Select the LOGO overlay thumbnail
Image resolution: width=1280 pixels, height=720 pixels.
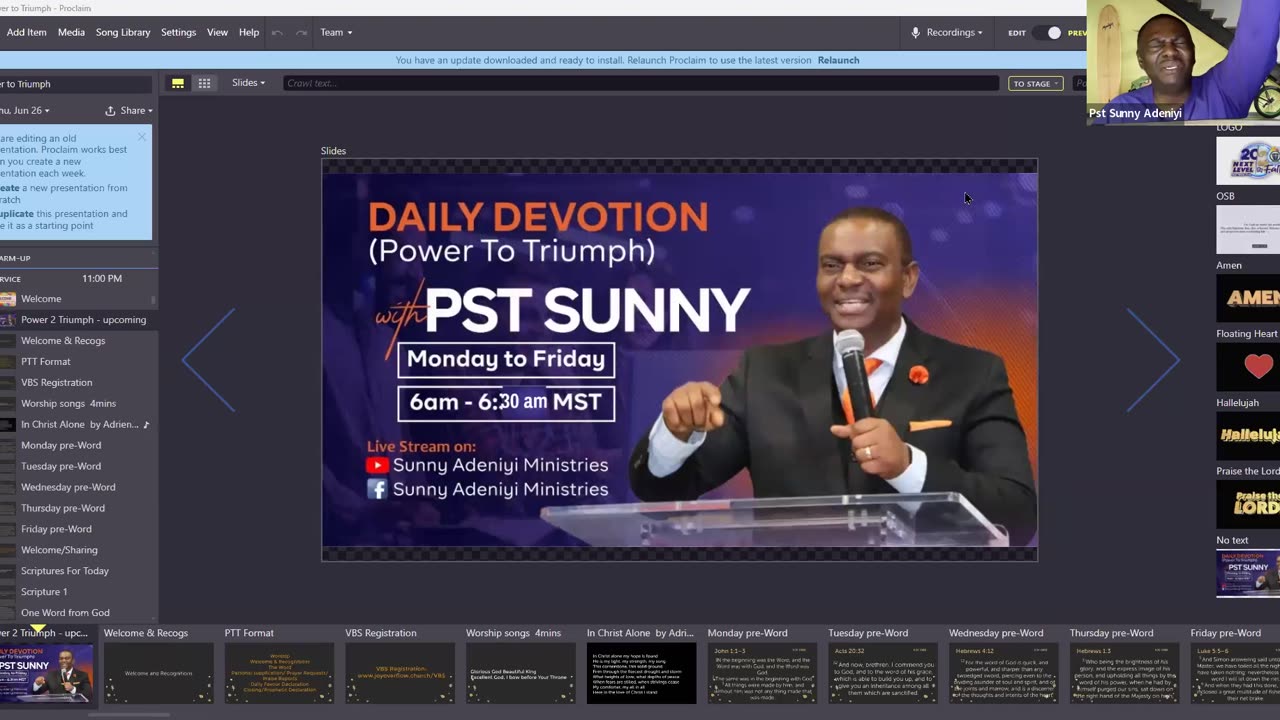1248,160
